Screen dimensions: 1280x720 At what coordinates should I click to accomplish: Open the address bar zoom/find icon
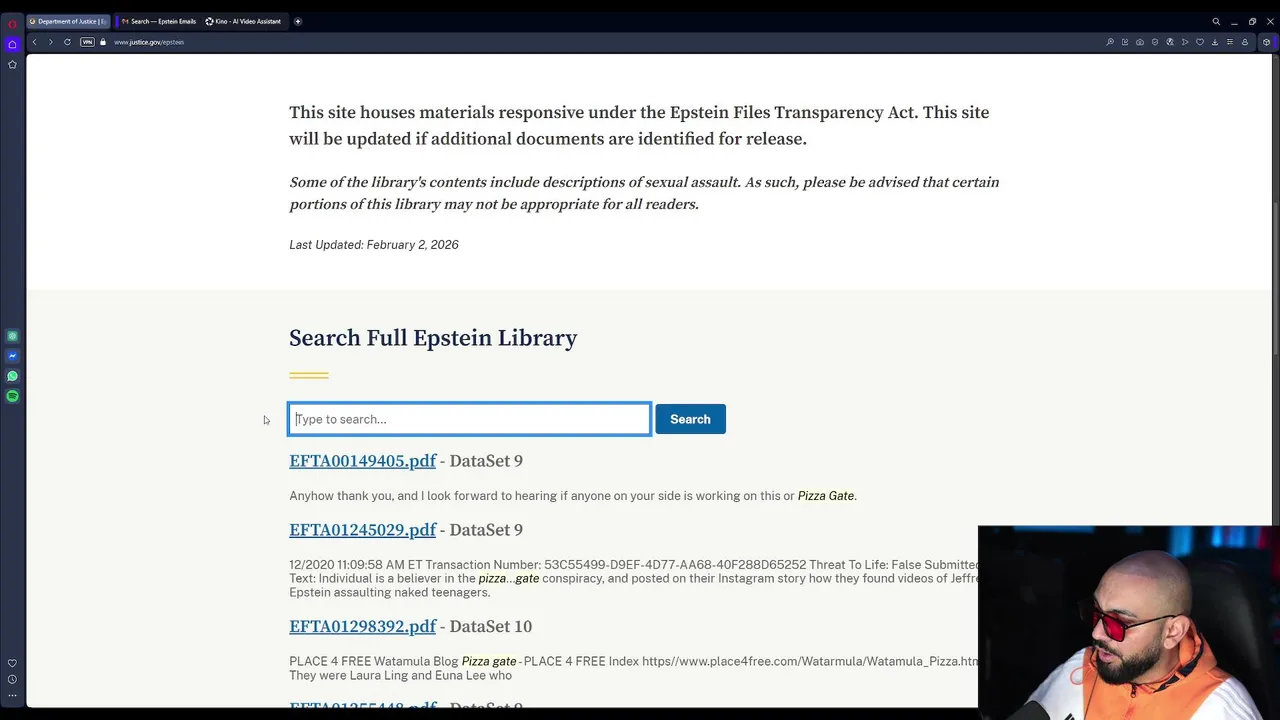pyautogui.click(x=1110, y=42)
